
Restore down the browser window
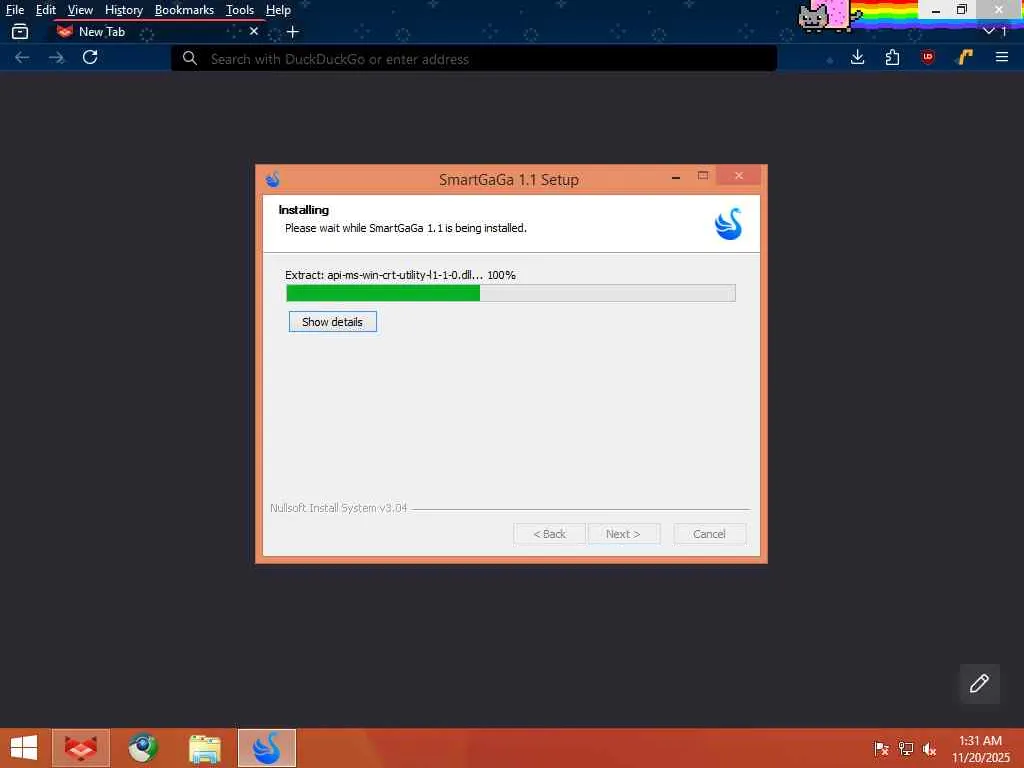(961, 10)
